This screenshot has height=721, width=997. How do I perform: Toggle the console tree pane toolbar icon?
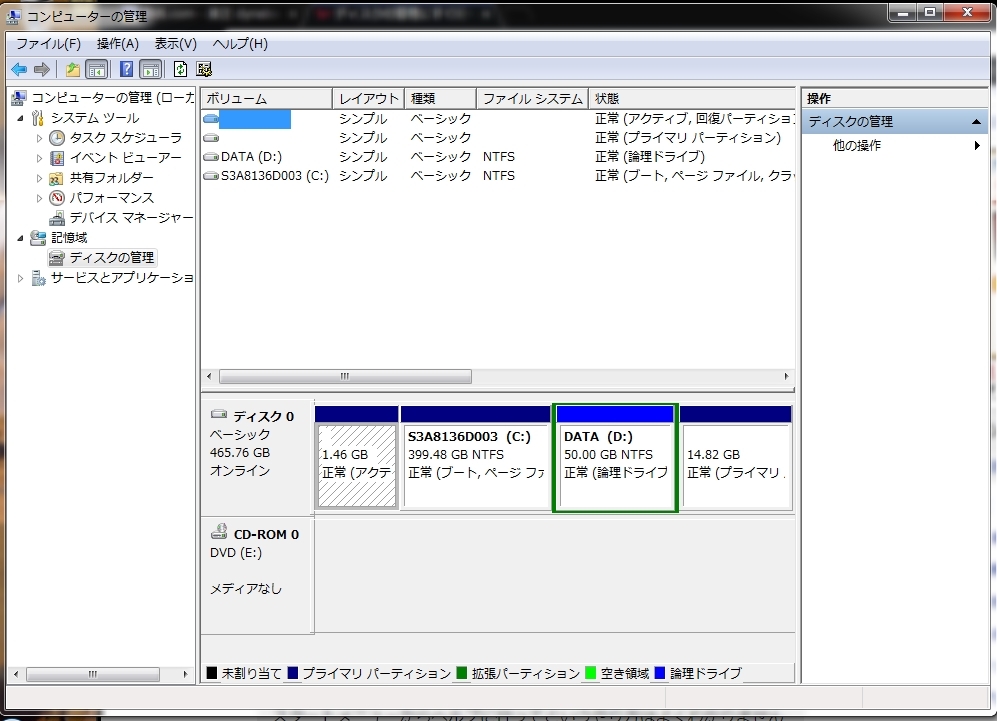coord(97,69)
